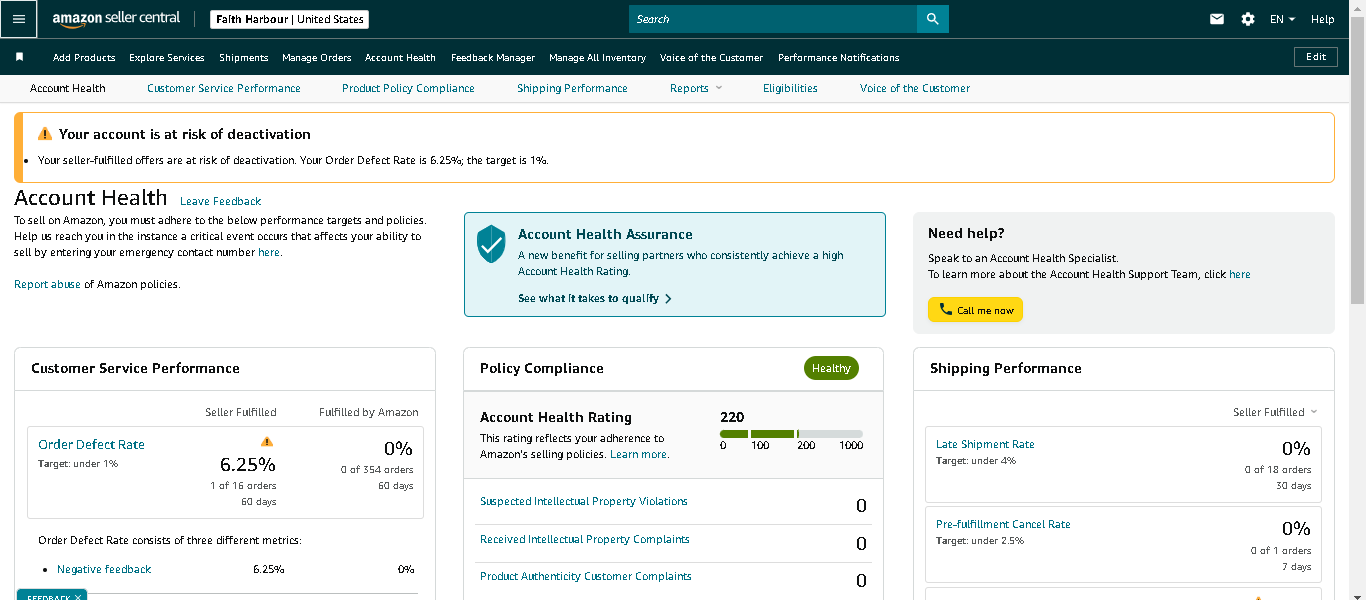Click the Account Health Rating progress bar
The height and width of the screenshot is (600, 1366).
[x=791, y=433]
